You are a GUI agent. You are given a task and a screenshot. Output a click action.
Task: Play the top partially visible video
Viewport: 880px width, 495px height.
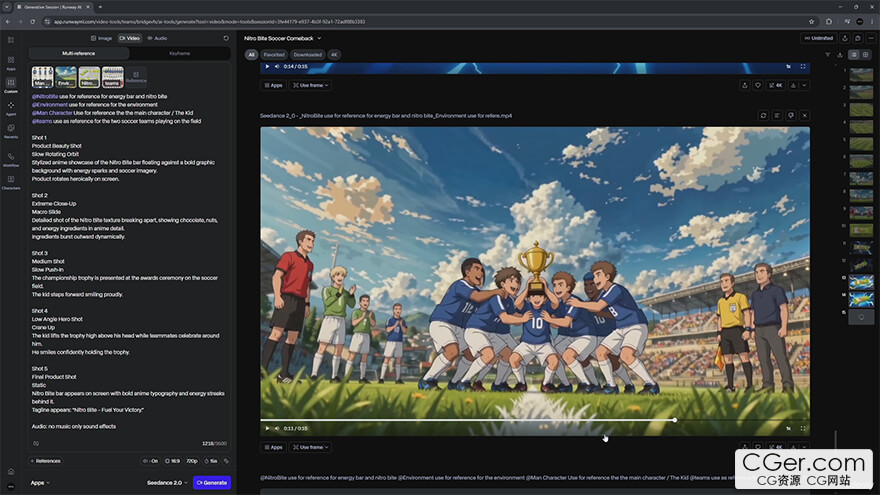tap(267, 66)
